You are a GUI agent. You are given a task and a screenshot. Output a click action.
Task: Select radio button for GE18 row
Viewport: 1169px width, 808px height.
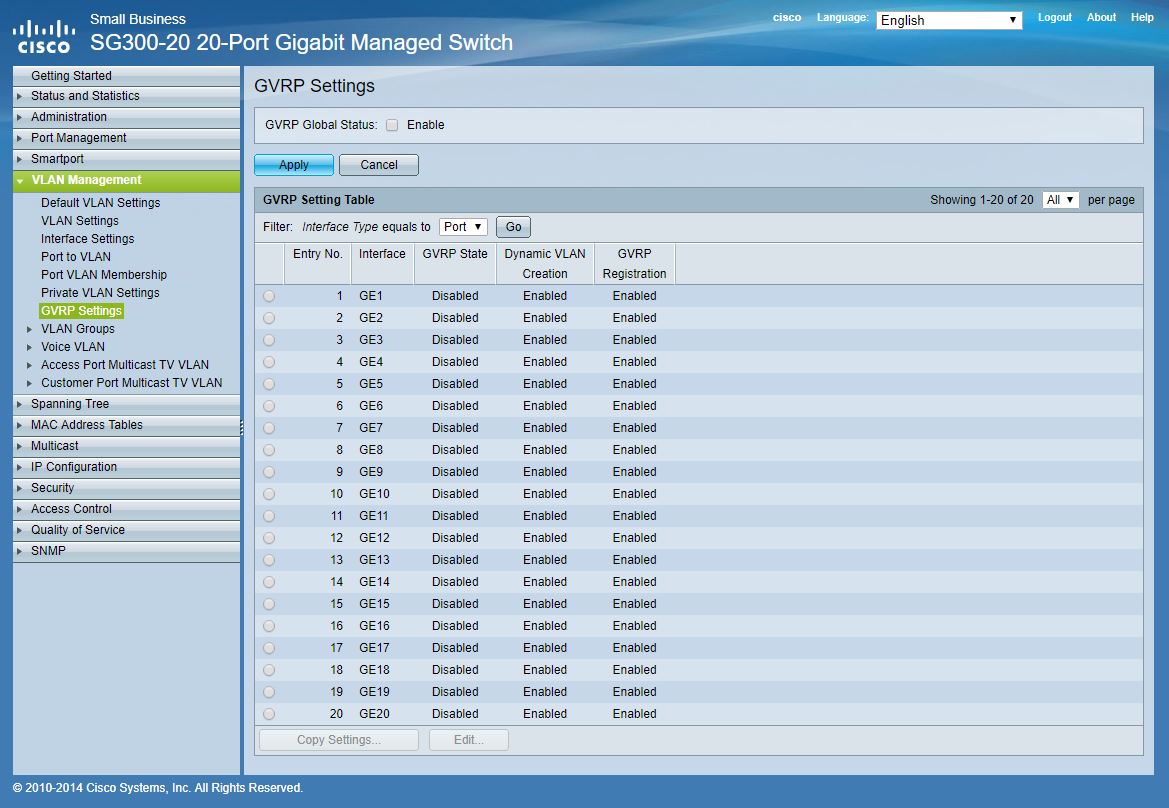point(269,670)
